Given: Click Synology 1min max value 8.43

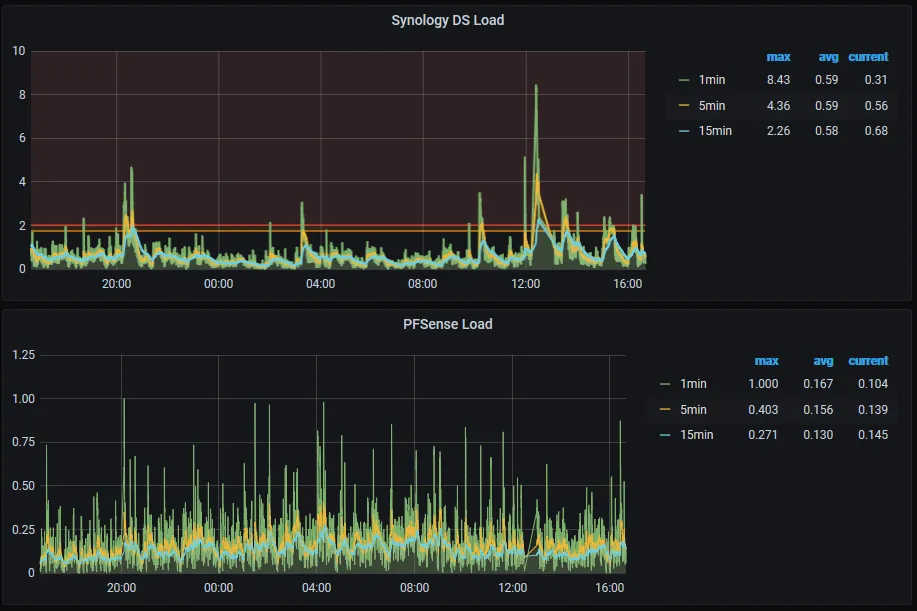Looking at the screenshot, I should [x=778, y=80].
